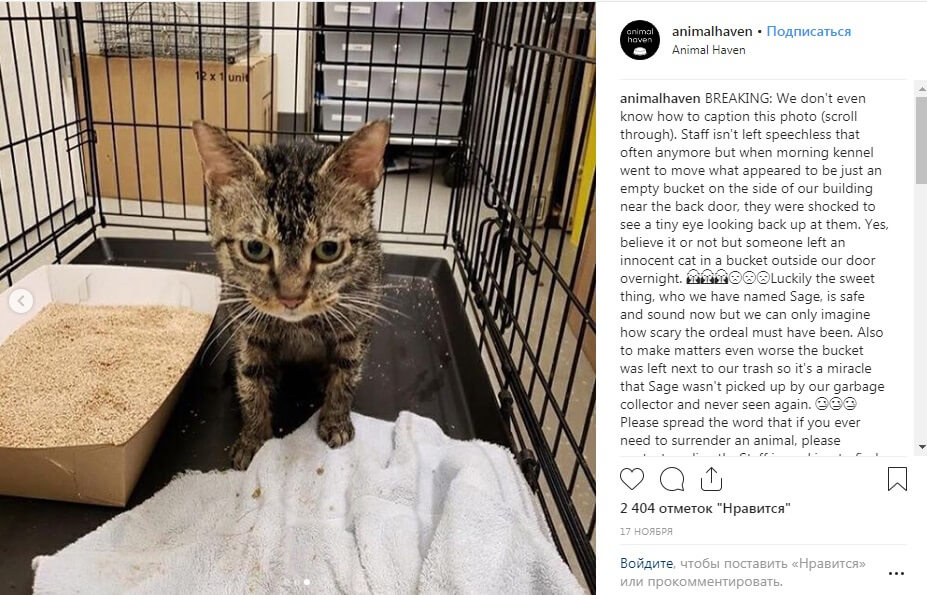Image resolution: width=927 pixels, height=595 pixels.
Task: Open comments via the speech bubble icon
Action: [x=672, y=479]
